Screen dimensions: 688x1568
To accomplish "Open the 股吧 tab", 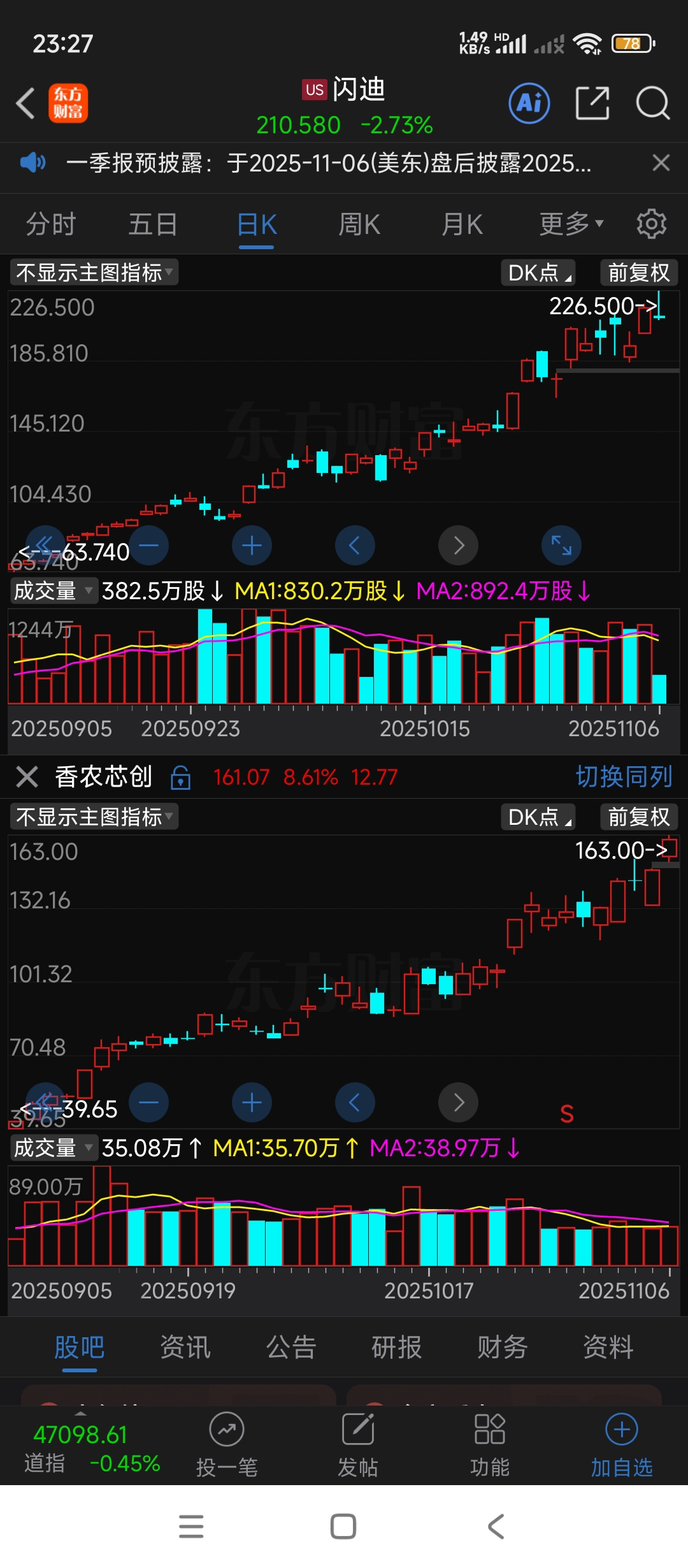I will tap(79, 1347).
